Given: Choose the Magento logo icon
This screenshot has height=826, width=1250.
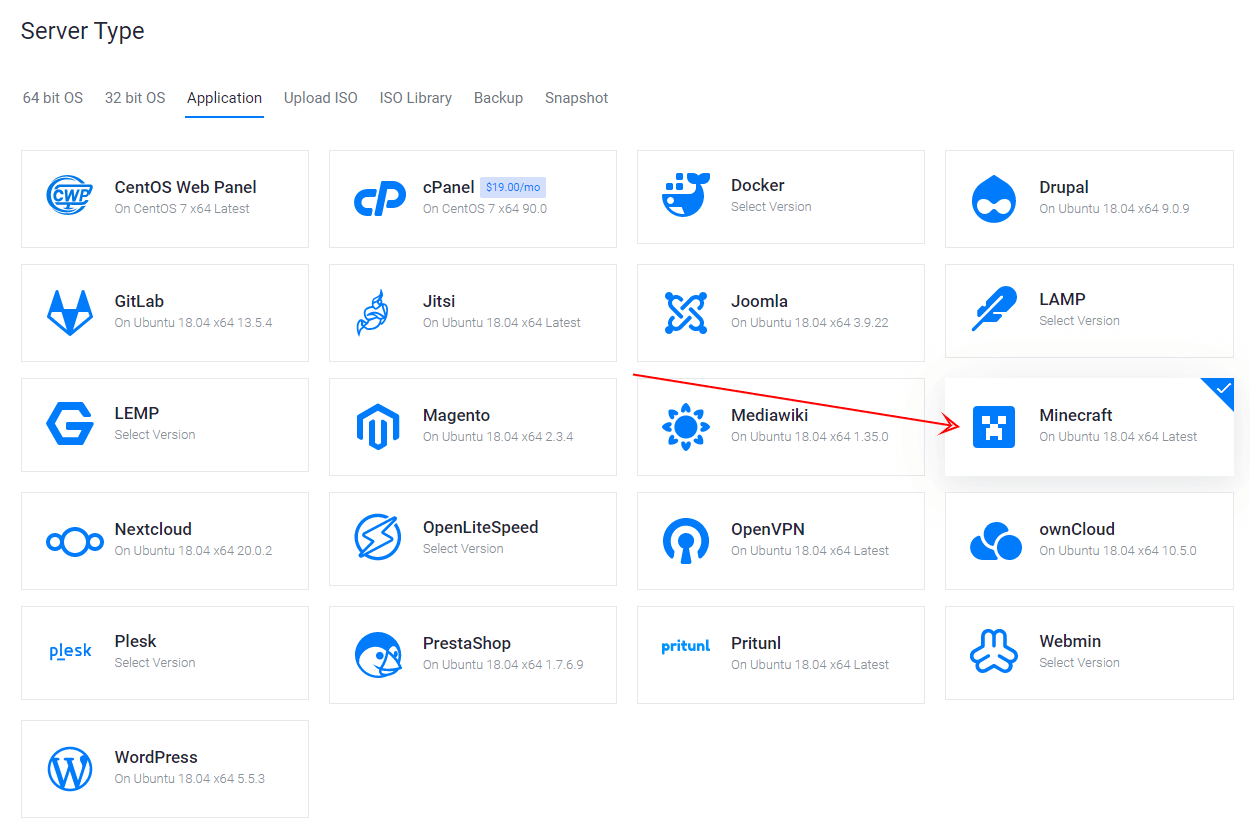Looking at the screenshot, I should [378, 426].
